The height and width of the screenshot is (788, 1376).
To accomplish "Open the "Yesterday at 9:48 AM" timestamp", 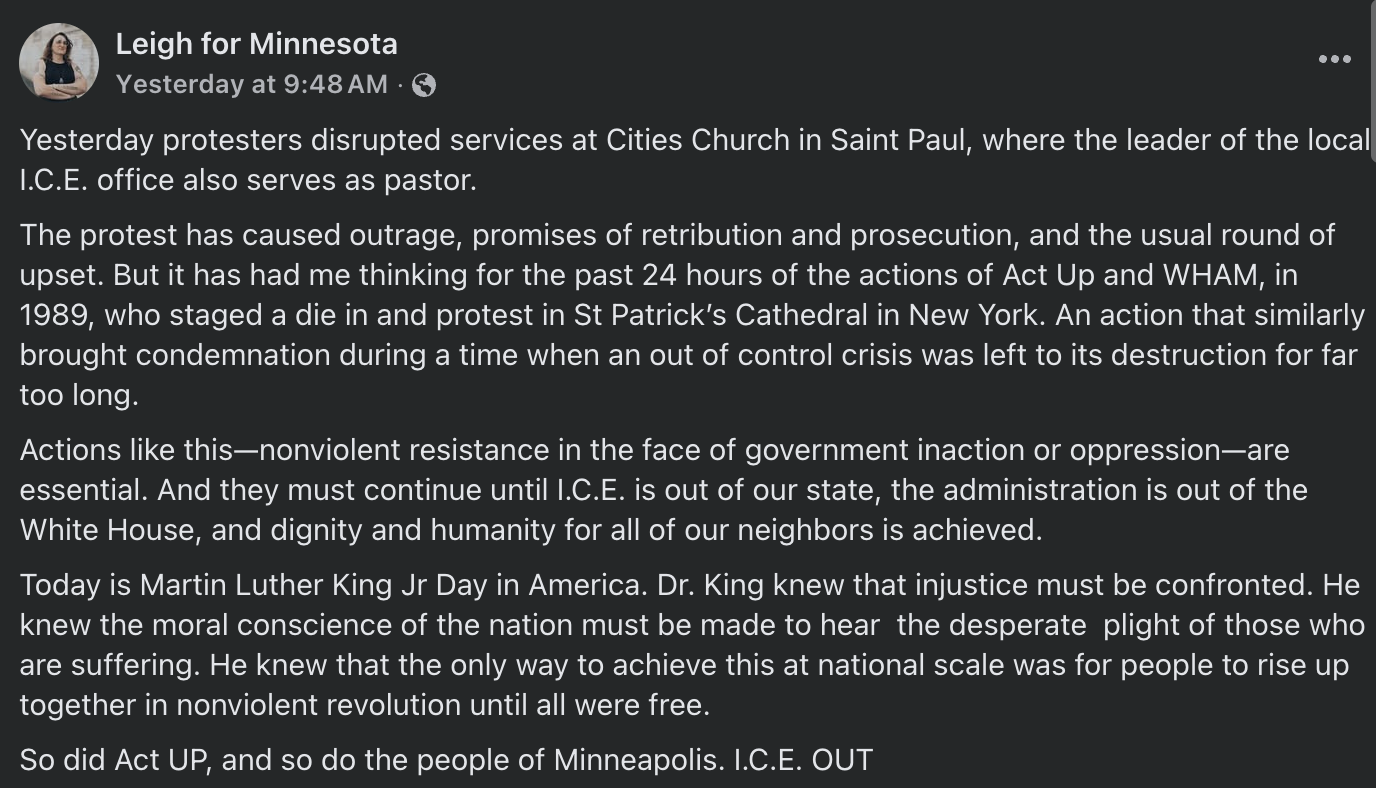I will [251, 85].
